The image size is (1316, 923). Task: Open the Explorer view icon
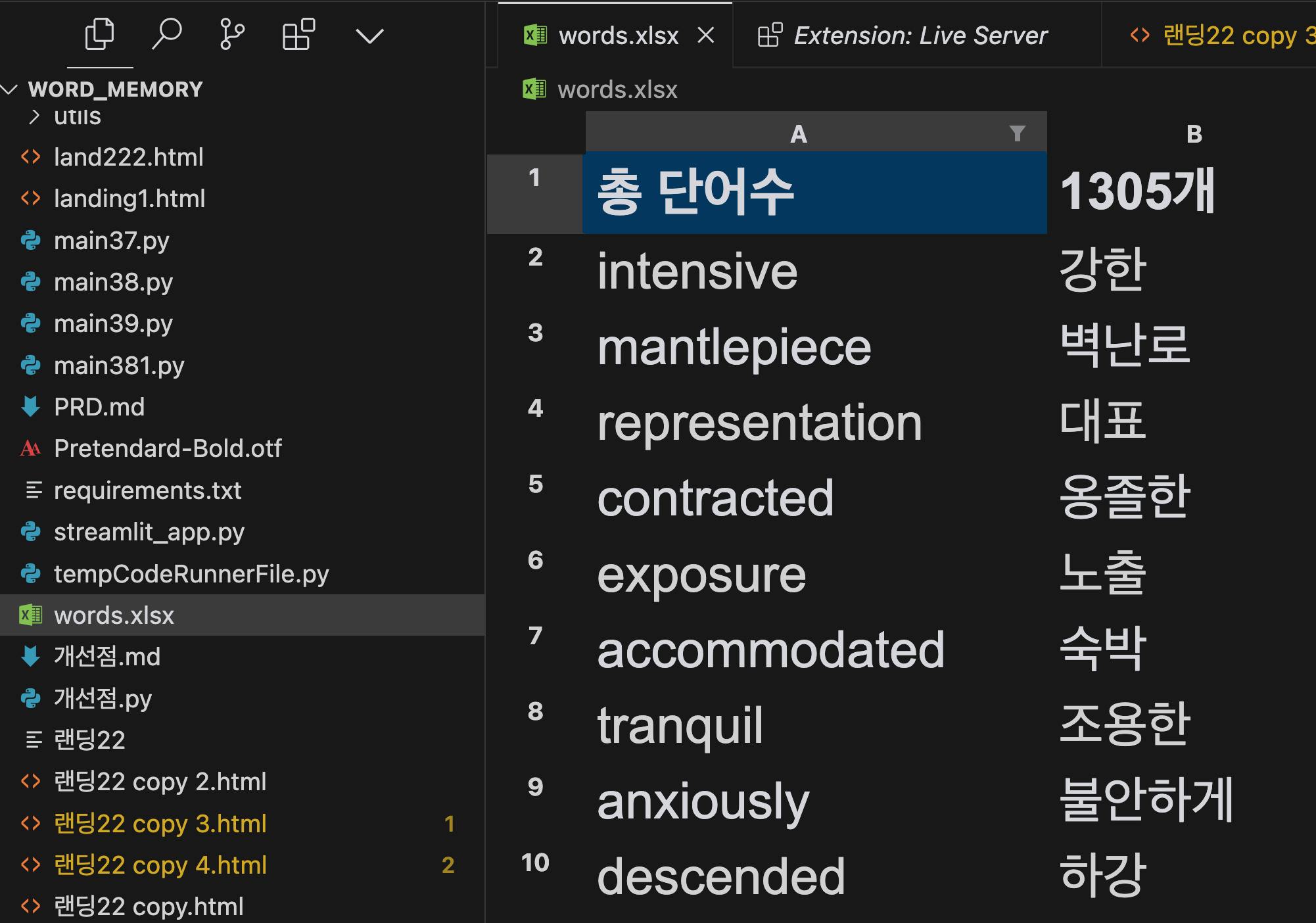click(99, 34)
